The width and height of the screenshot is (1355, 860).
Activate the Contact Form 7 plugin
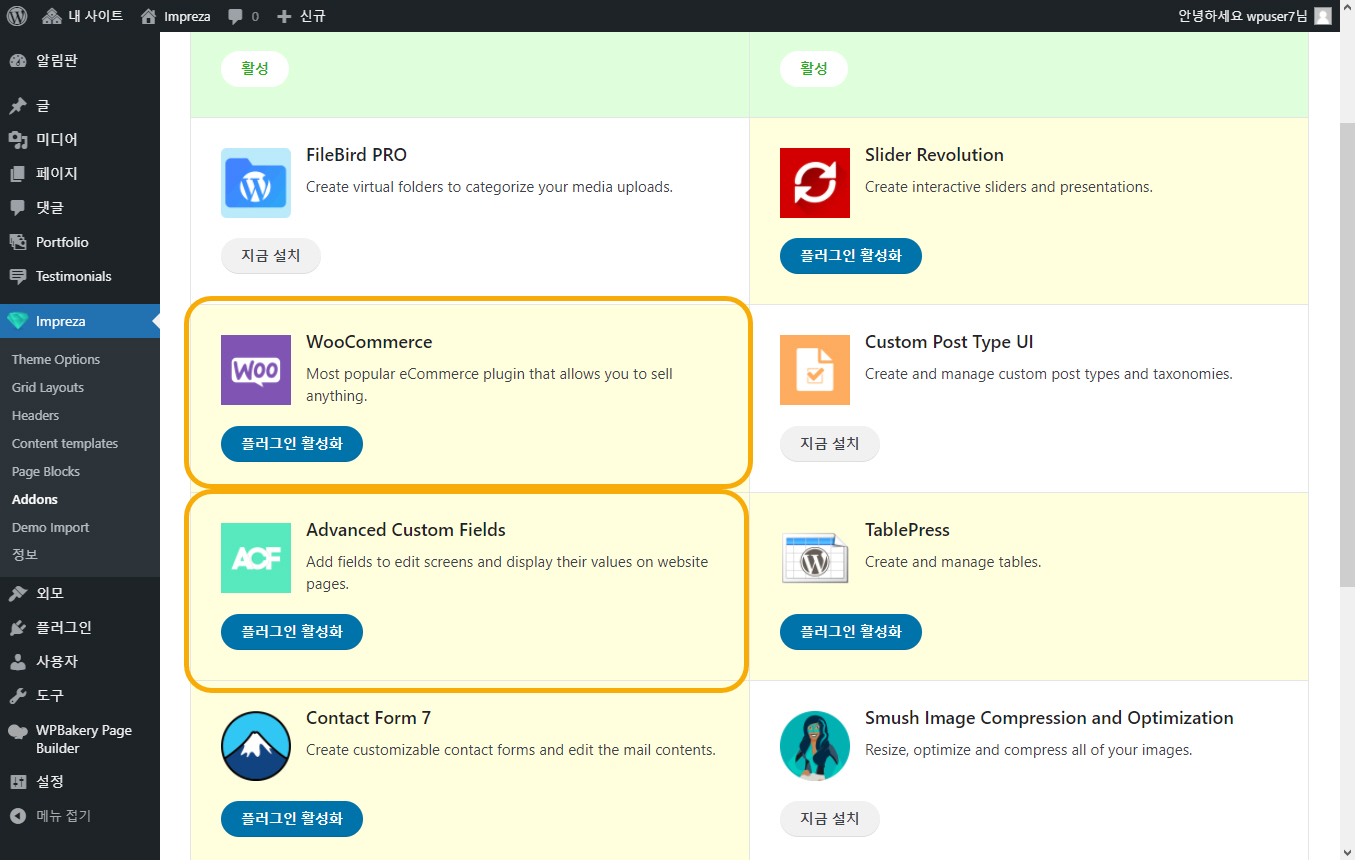point(292,819)
